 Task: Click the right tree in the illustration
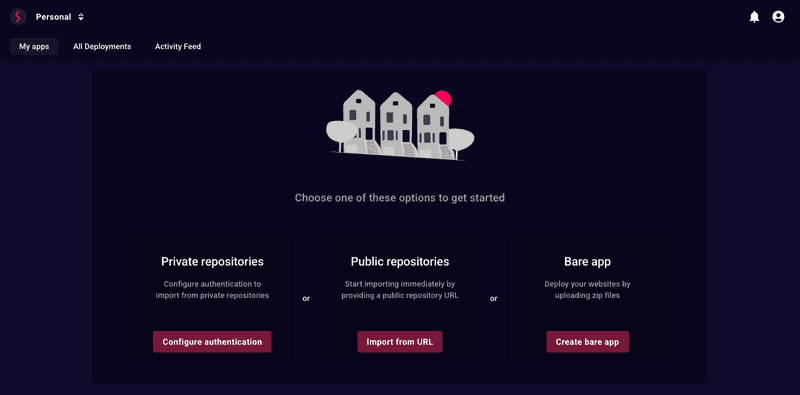[x=460, y=141]
